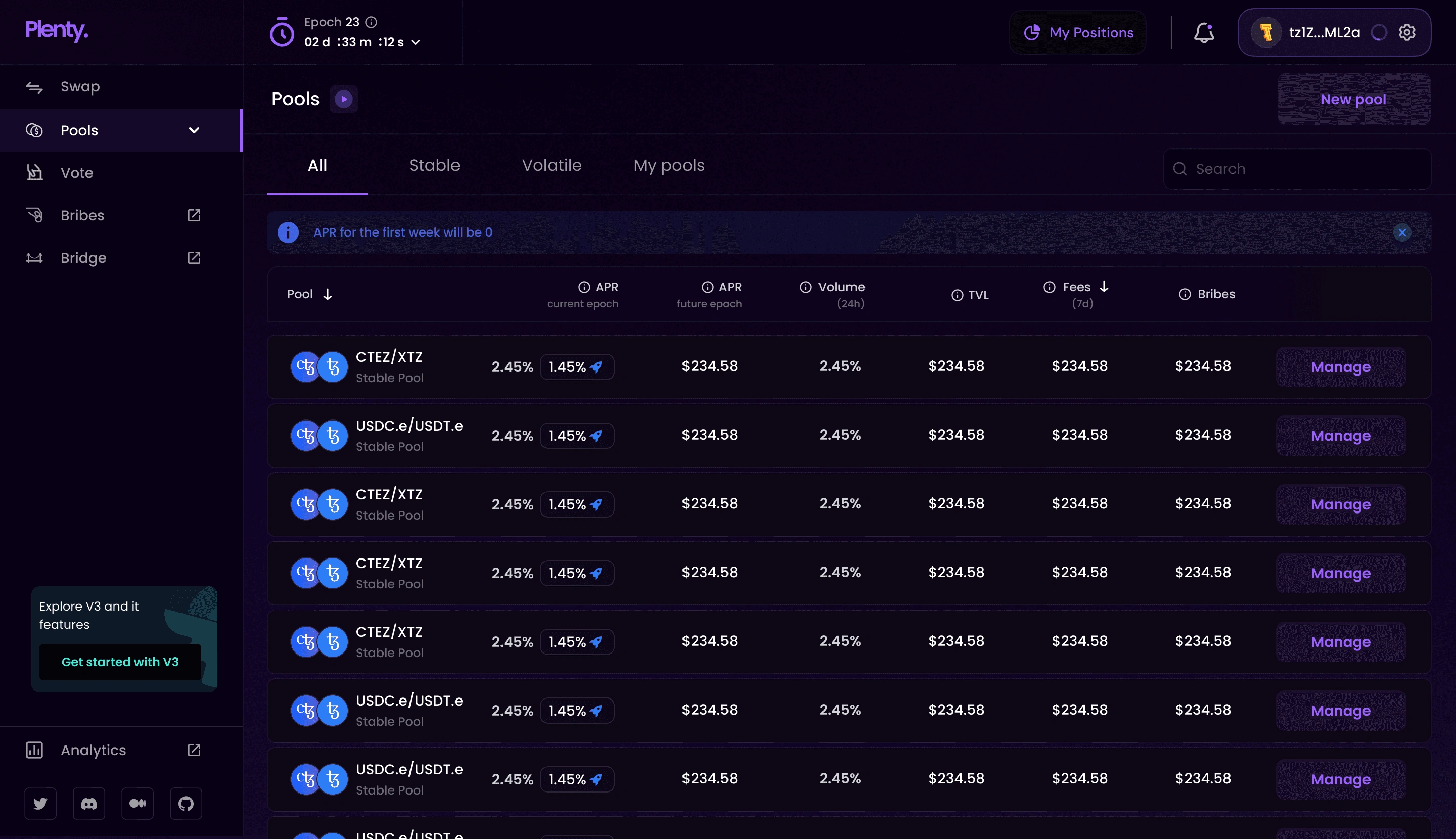Sort by Pool column arrow
1456x839 pixels.
pyautogui.click(x=328, y=295)
